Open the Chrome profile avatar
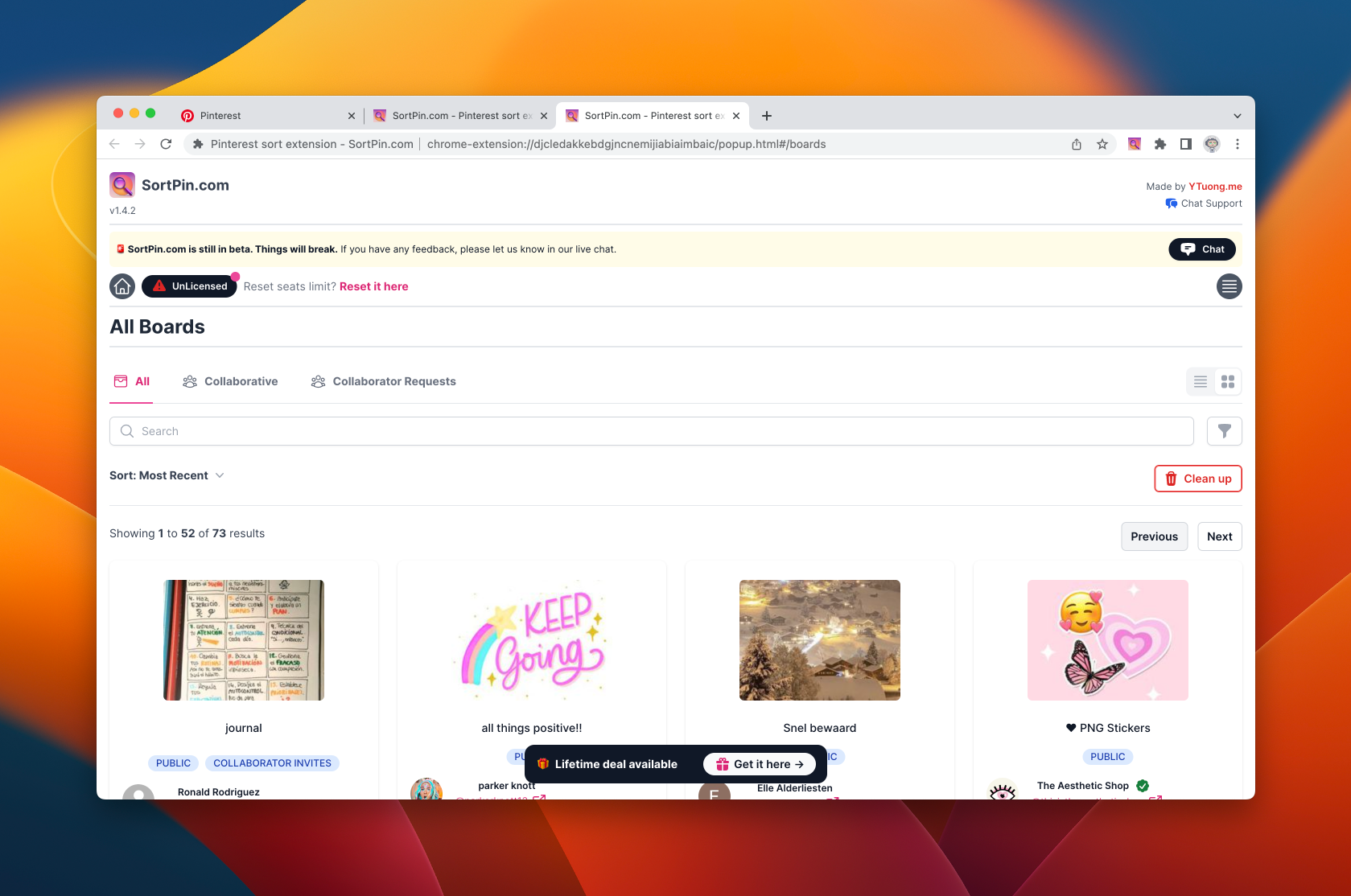The image size is (1351, 896). point(1212,144)
